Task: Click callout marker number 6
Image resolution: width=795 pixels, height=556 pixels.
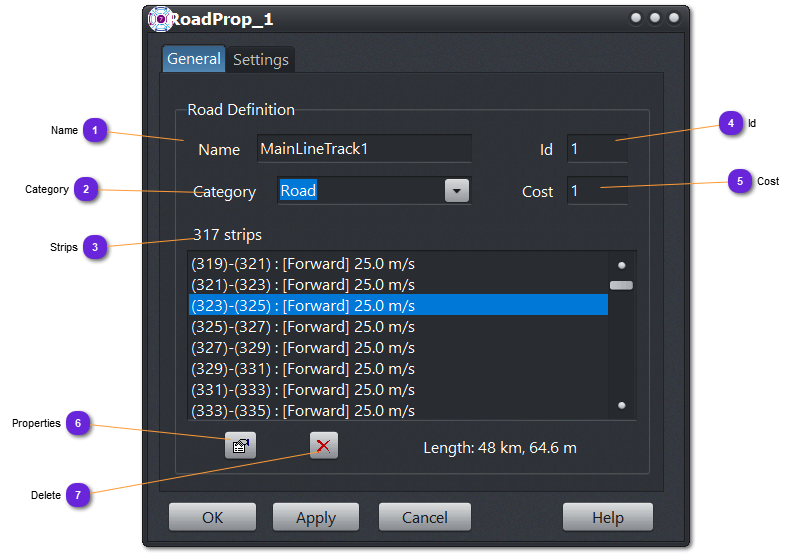Action: pos(78,423)
